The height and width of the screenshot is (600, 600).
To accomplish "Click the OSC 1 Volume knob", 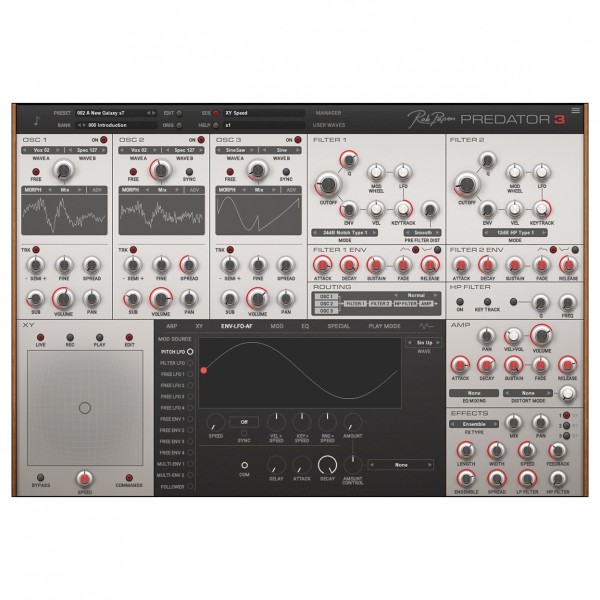I will (64, 298).
